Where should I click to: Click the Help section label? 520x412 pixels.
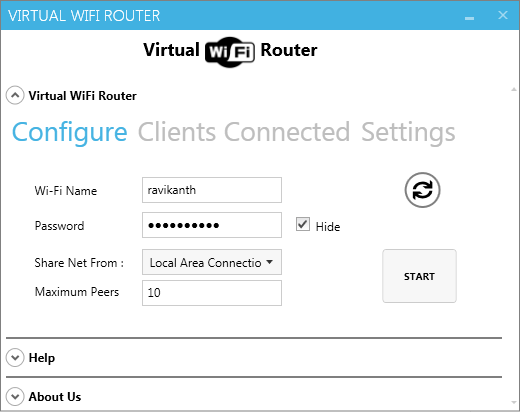(x=42, y=358)
